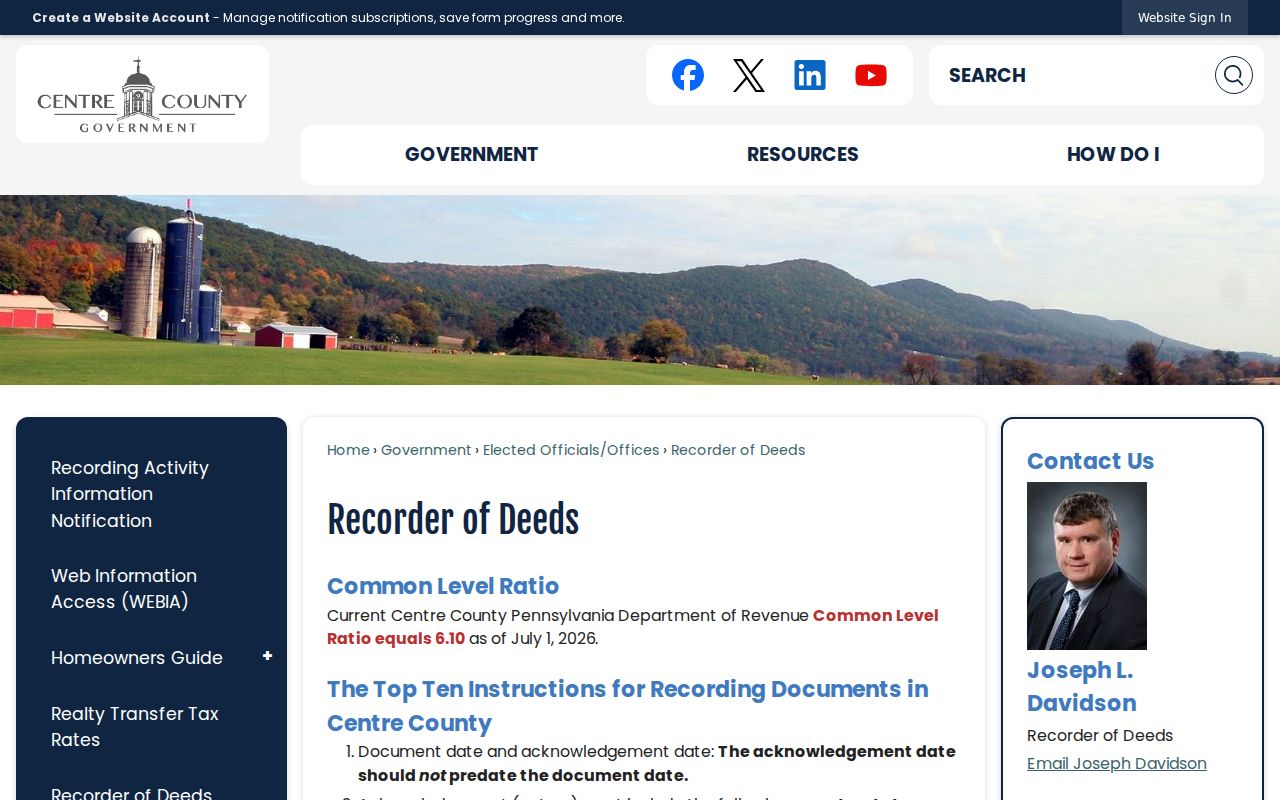Open the YouTube icon
This screenshot has width=1280, height=800.
tap(871, 75)
